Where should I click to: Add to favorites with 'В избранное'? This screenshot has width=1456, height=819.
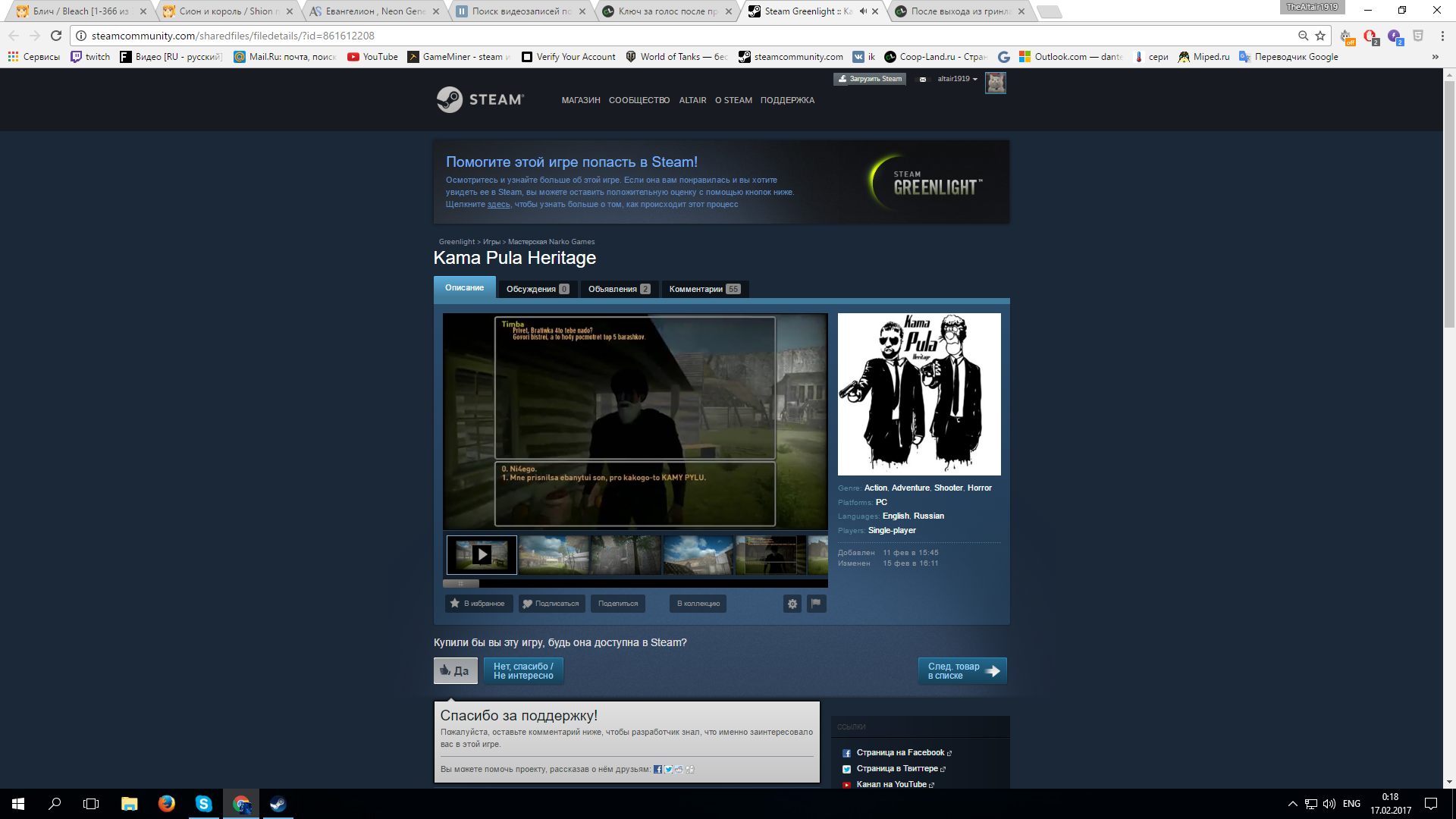coord(478,604)
